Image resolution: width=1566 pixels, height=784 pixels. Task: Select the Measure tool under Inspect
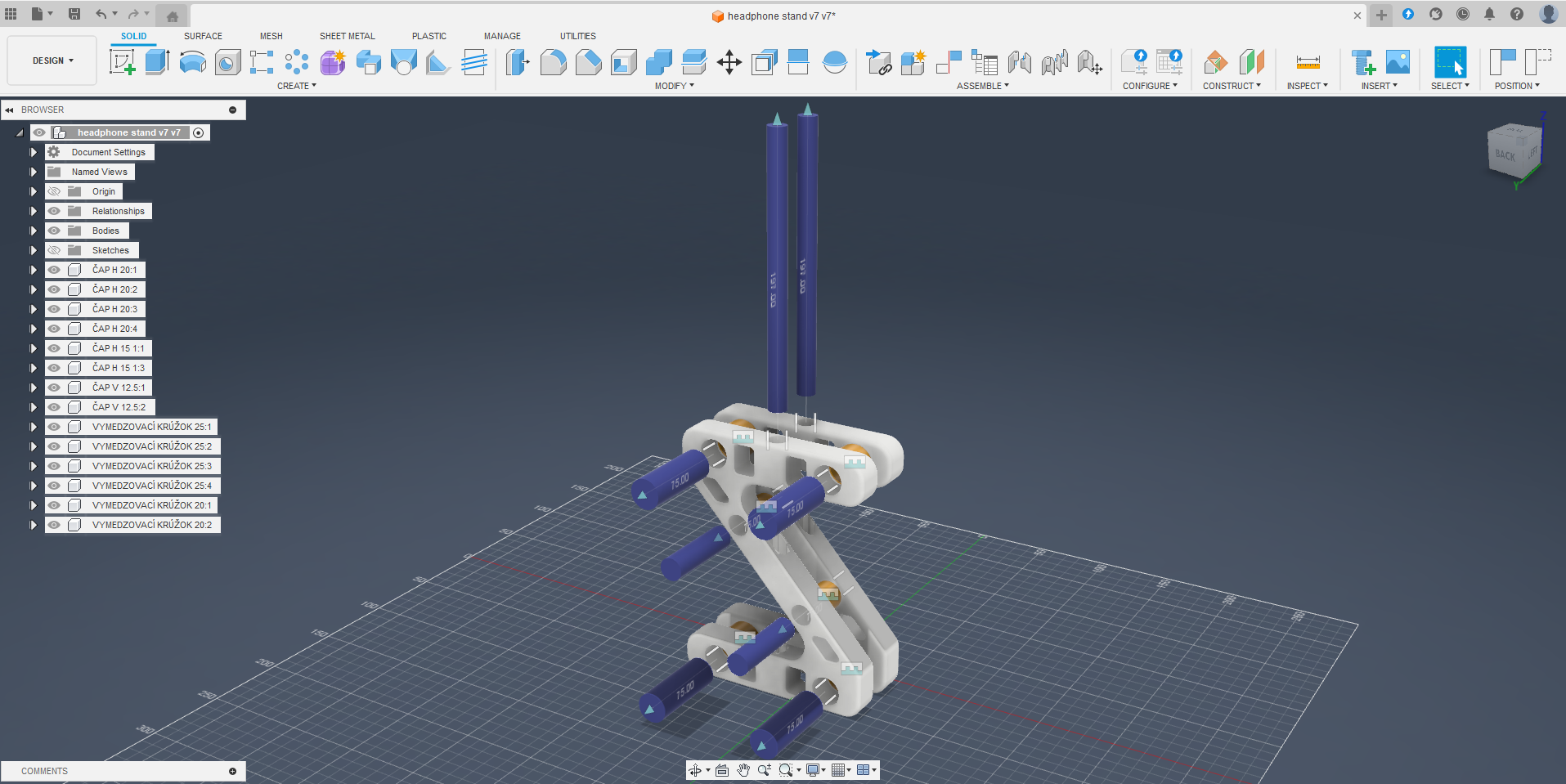(1308, 62)
